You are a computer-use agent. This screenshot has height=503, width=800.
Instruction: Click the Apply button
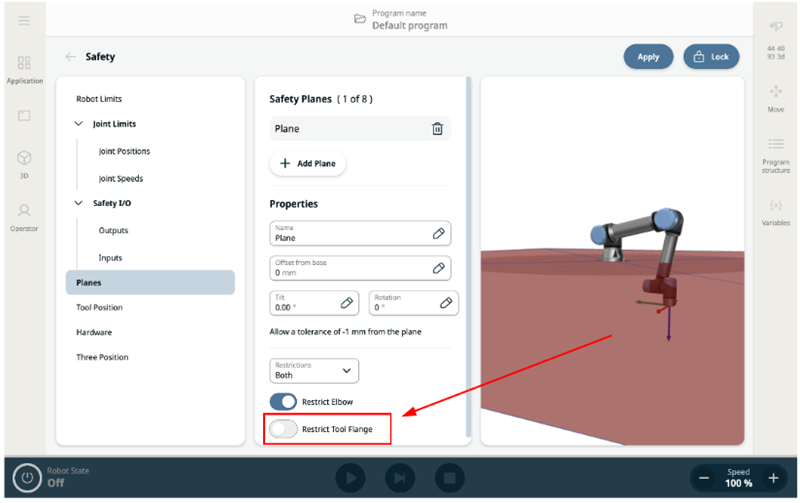[x=648, y=57]
